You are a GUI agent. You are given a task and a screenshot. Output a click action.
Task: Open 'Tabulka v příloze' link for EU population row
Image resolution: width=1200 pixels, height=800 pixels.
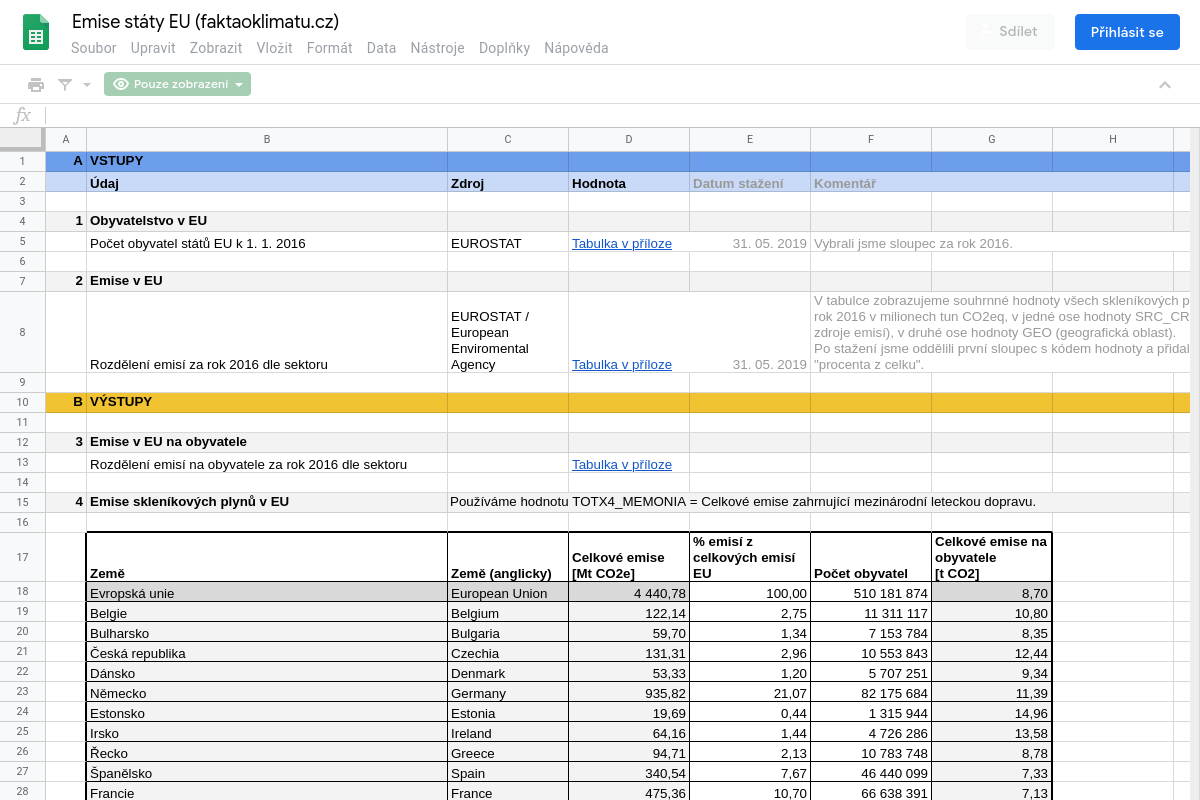click(x=622, y=243)
